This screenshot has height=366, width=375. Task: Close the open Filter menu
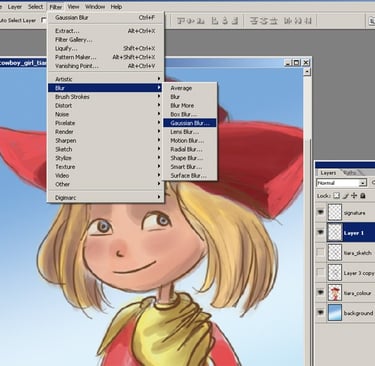click(x=56, y=7)
